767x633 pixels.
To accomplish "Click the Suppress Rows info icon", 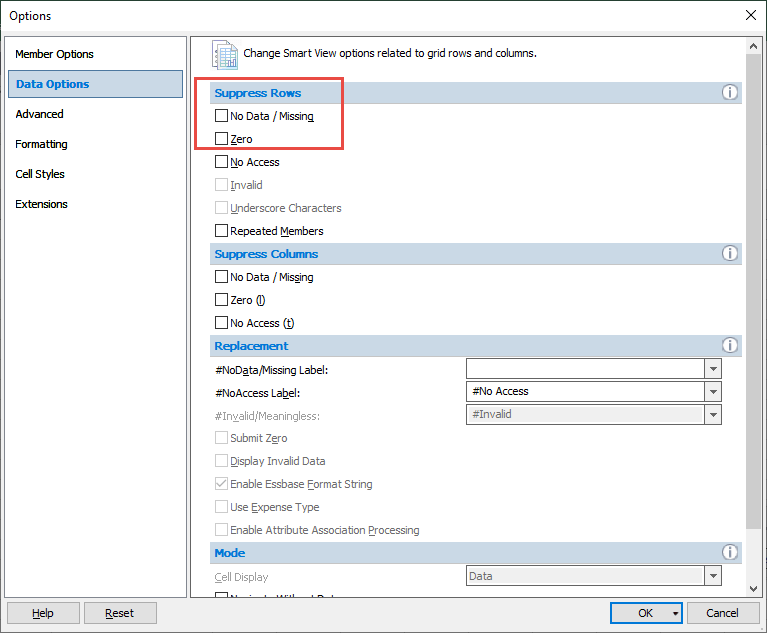I will (730, 93).
